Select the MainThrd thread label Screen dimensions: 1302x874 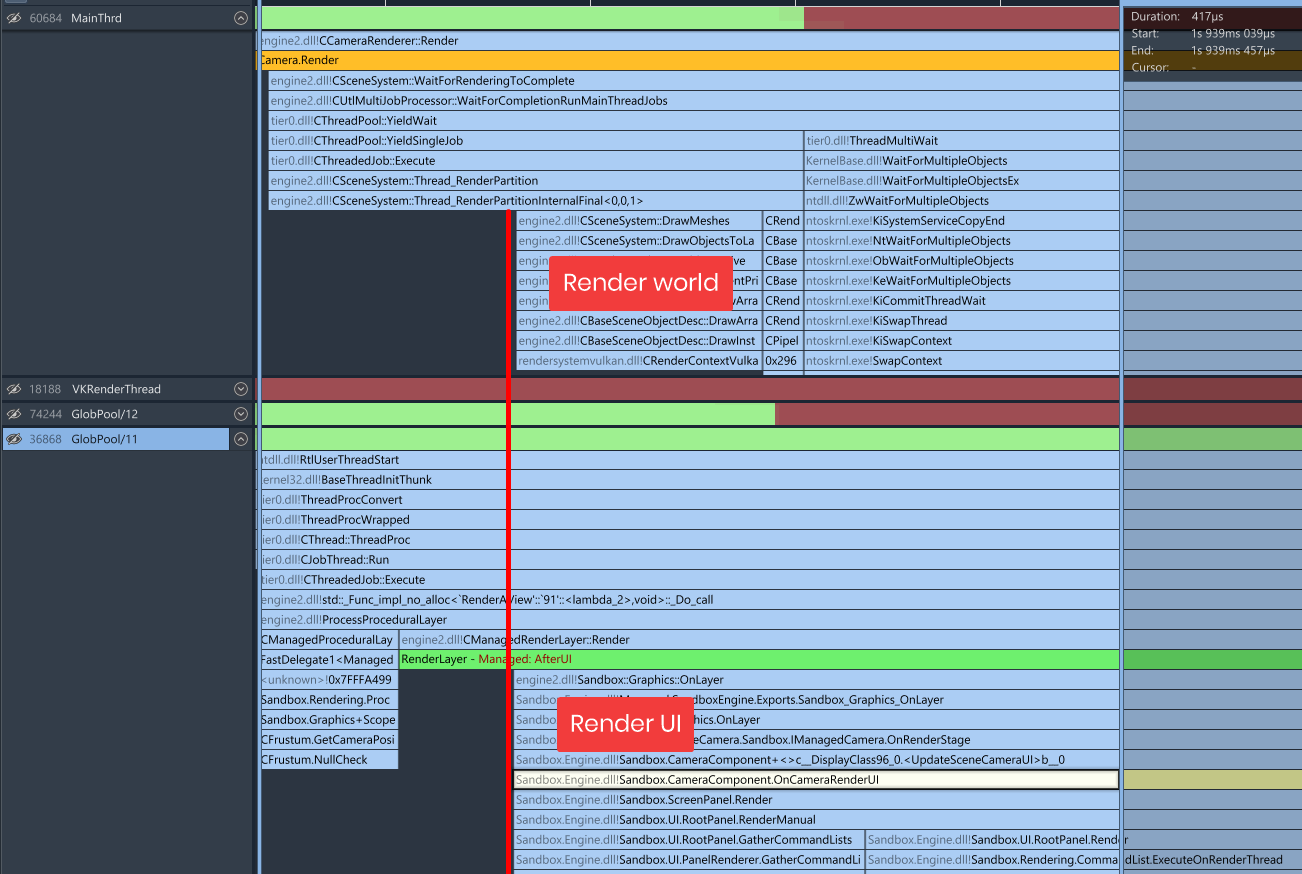96,18
